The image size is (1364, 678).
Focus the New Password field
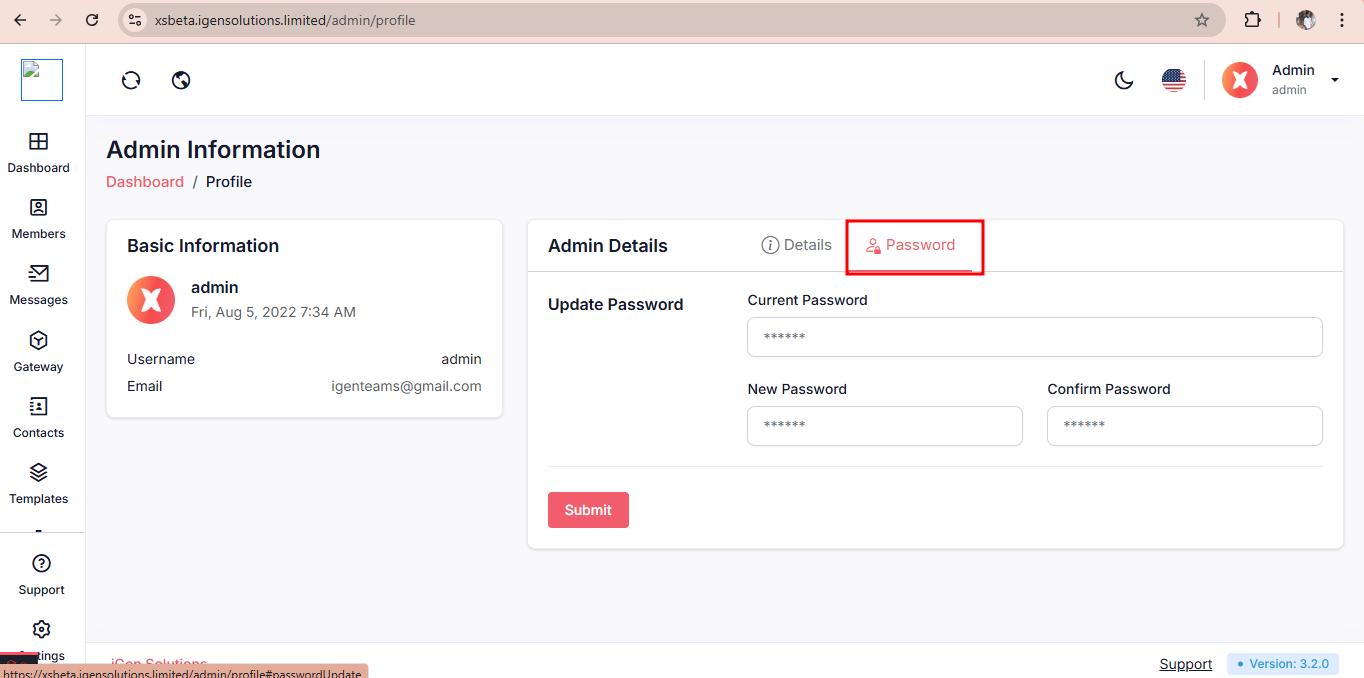pyautogui.click(x=884, y=426)
